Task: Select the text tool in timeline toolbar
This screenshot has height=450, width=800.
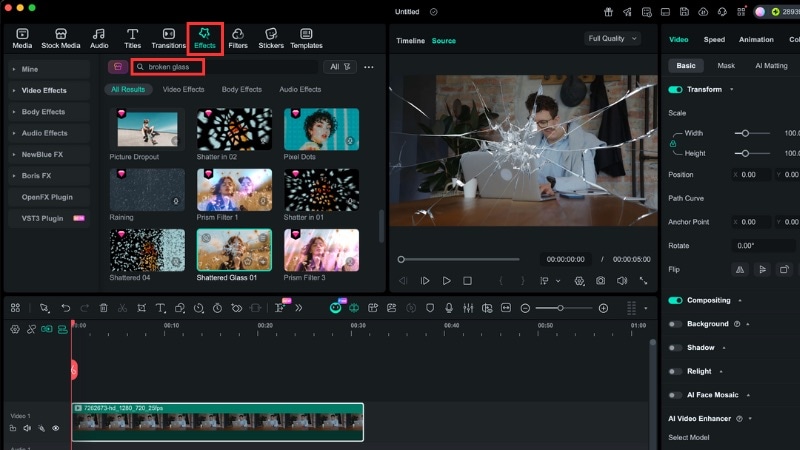Action: click(160, 308)
